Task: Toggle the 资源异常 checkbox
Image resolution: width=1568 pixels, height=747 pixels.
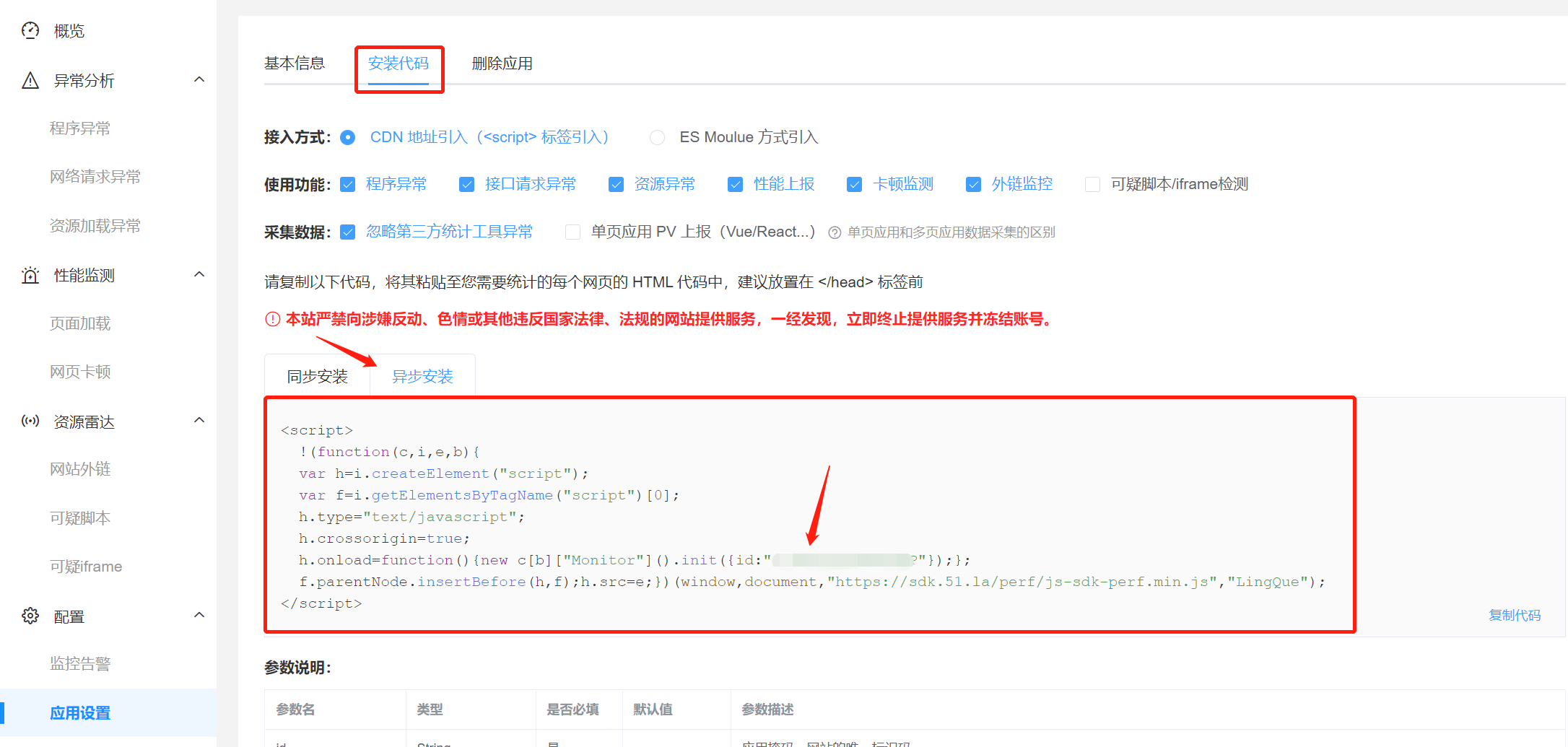Action: [617, 184]
